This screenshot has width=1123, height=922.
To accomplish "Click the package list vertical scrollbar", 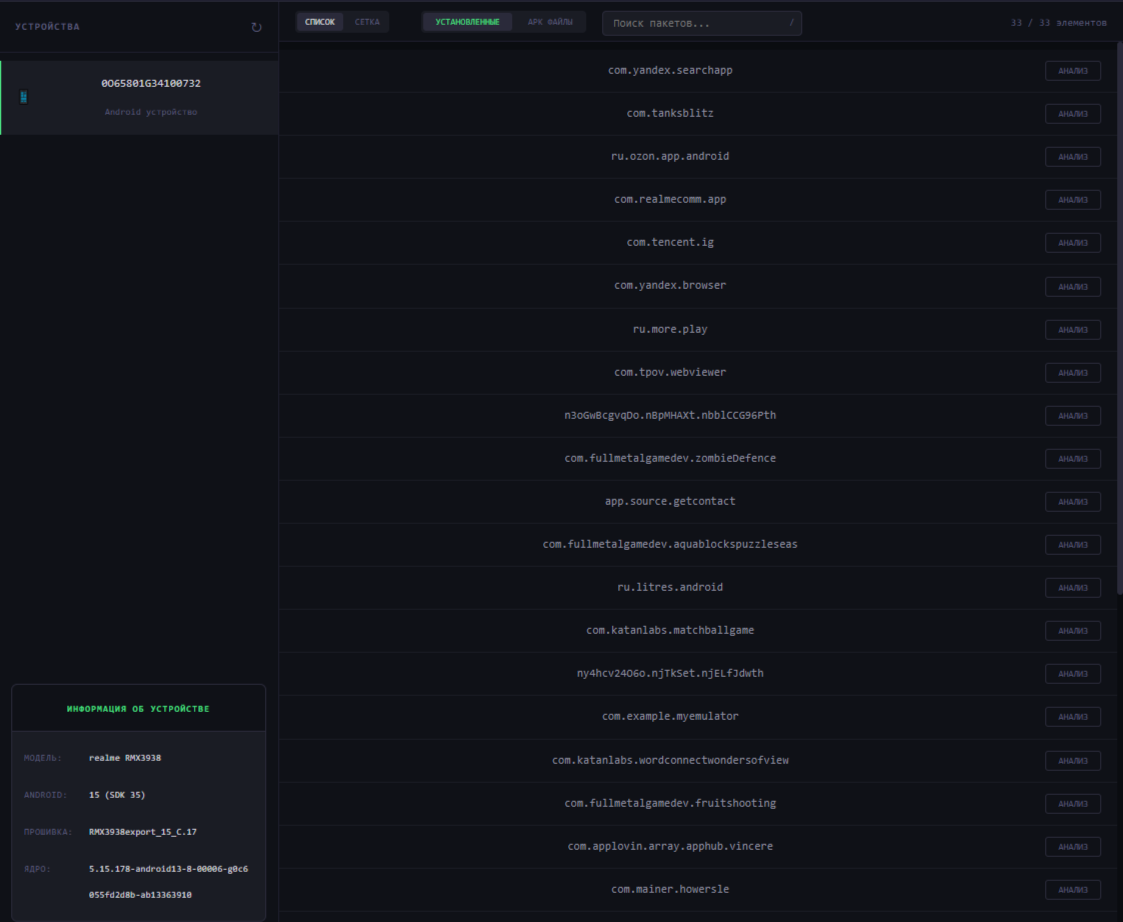I will 1119,319.
